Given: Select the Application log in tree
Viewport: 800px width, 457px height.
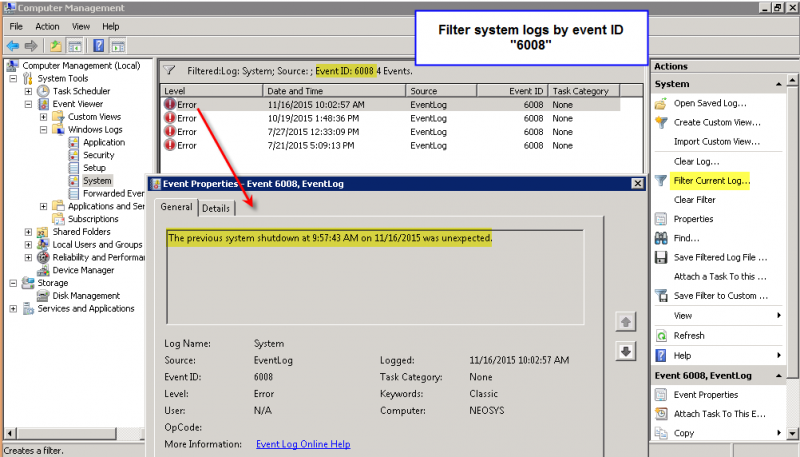Looking at the screenshot, I should coord(104,142).
